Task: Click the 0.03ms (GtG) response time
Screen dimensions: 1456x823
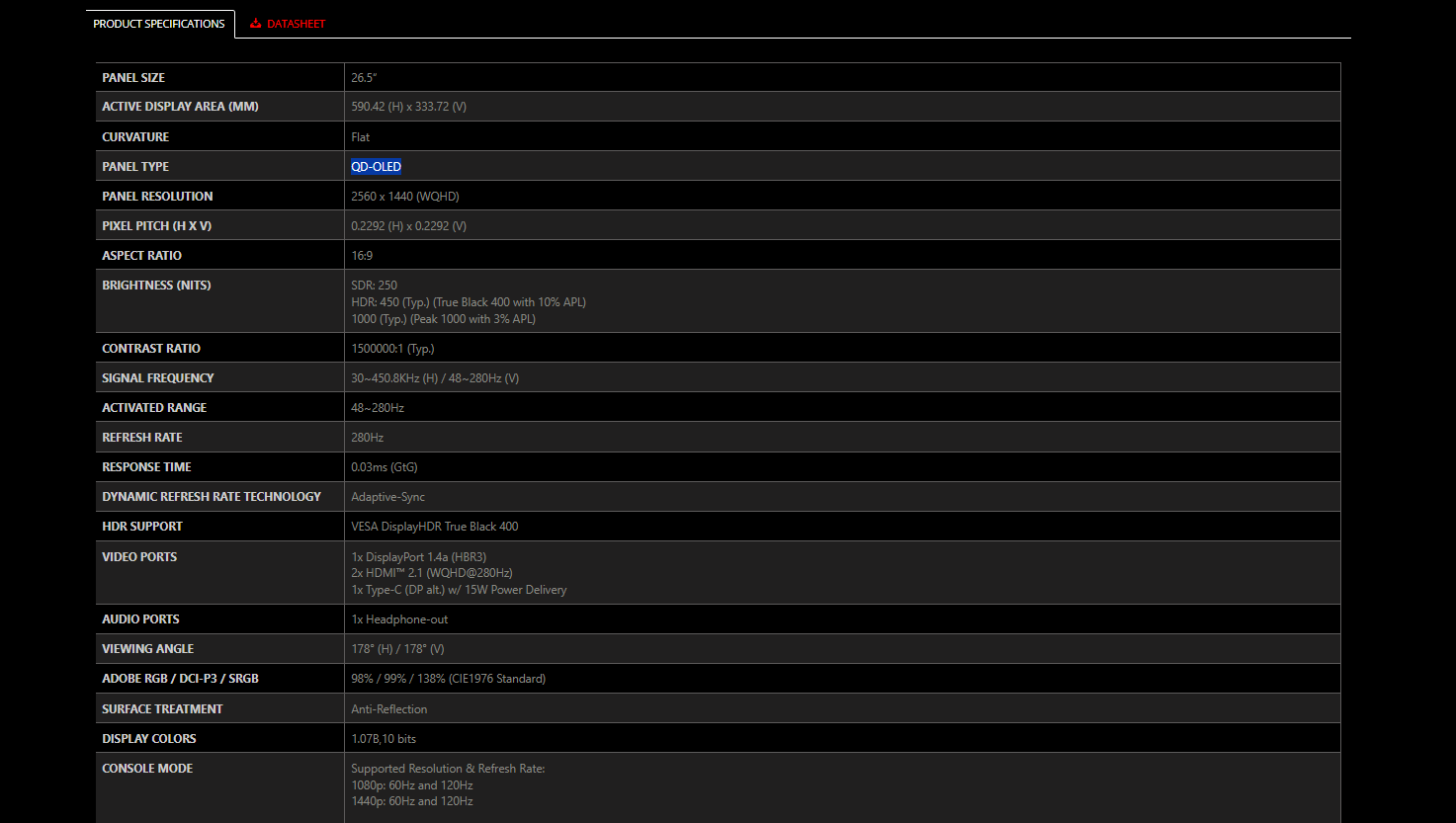Action: pyautogui.click(x=384, y=467)
